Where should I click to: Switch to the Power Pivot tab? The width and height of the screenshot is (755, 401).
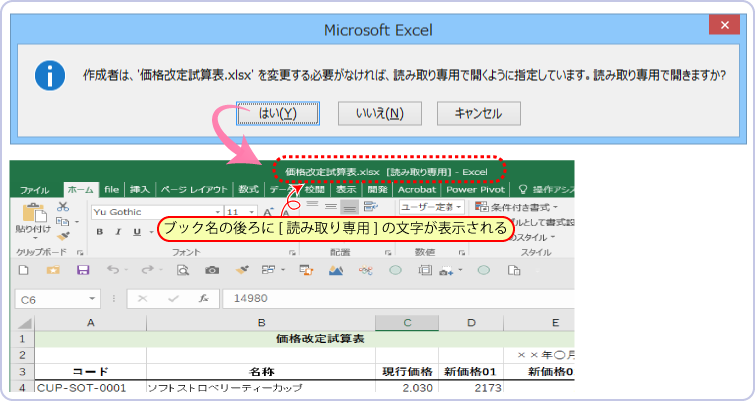tap(475, 190)
